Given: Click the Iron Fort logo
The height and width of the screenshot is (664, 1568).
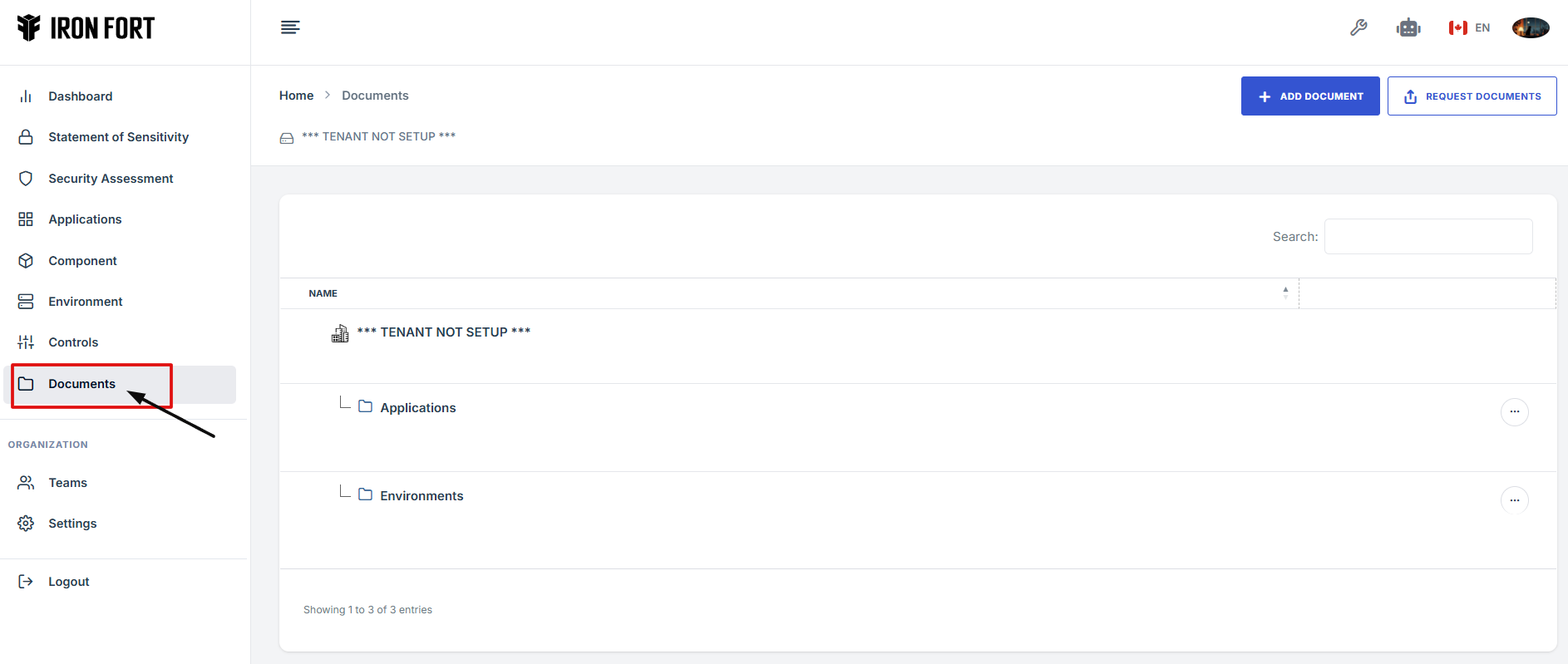Looking at the screenshot, I should click(x=86, y=28).
